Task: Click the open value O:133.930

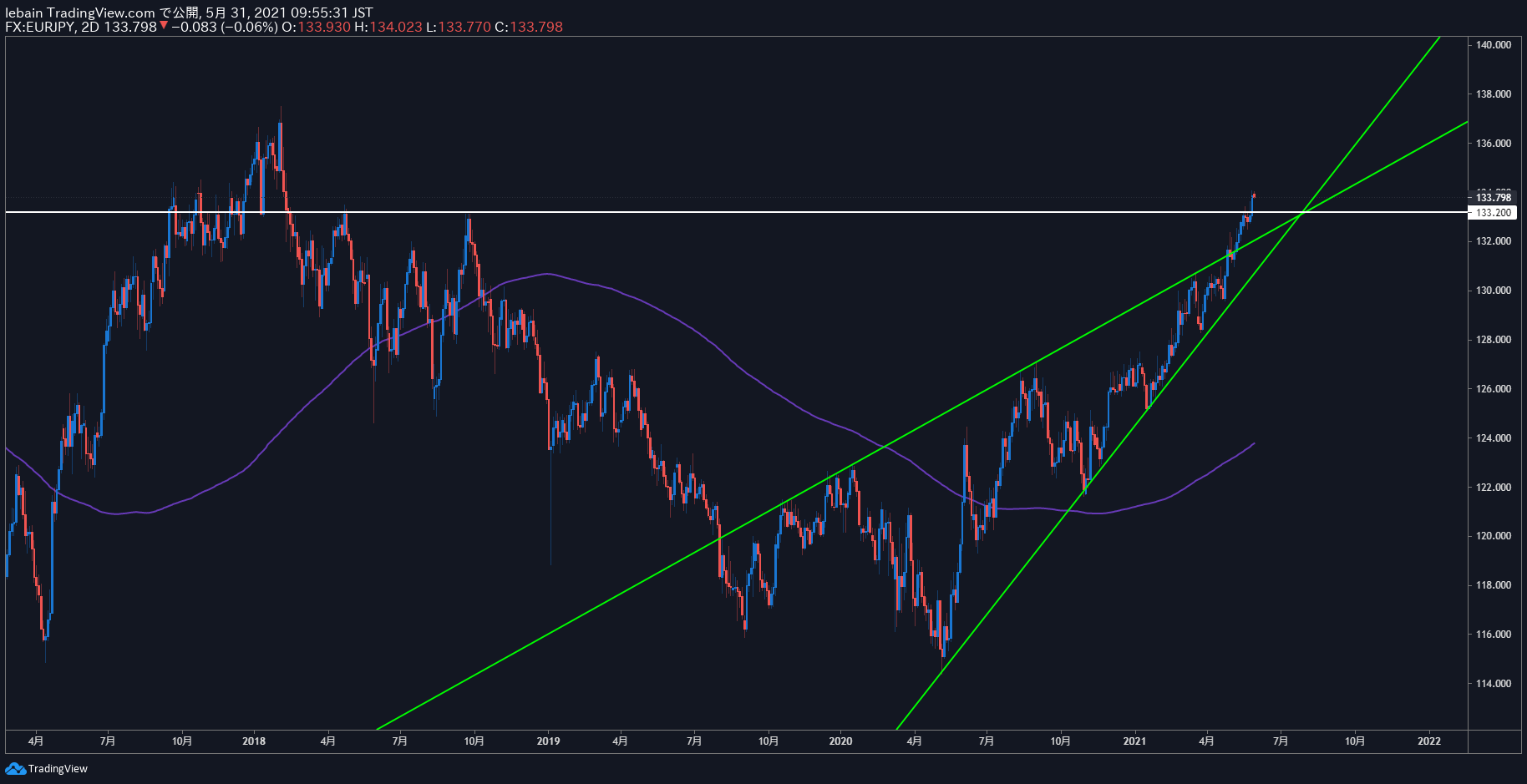Action: [316, 27]
